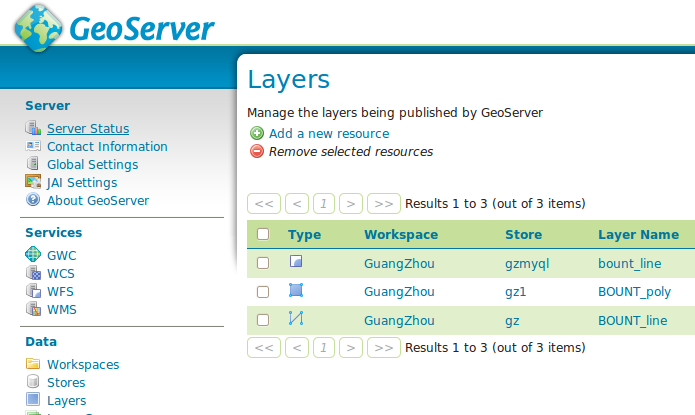Viewport: 695px width, 415px height.
Task: Check the box for bount_line layer
Action: [263, 263]
